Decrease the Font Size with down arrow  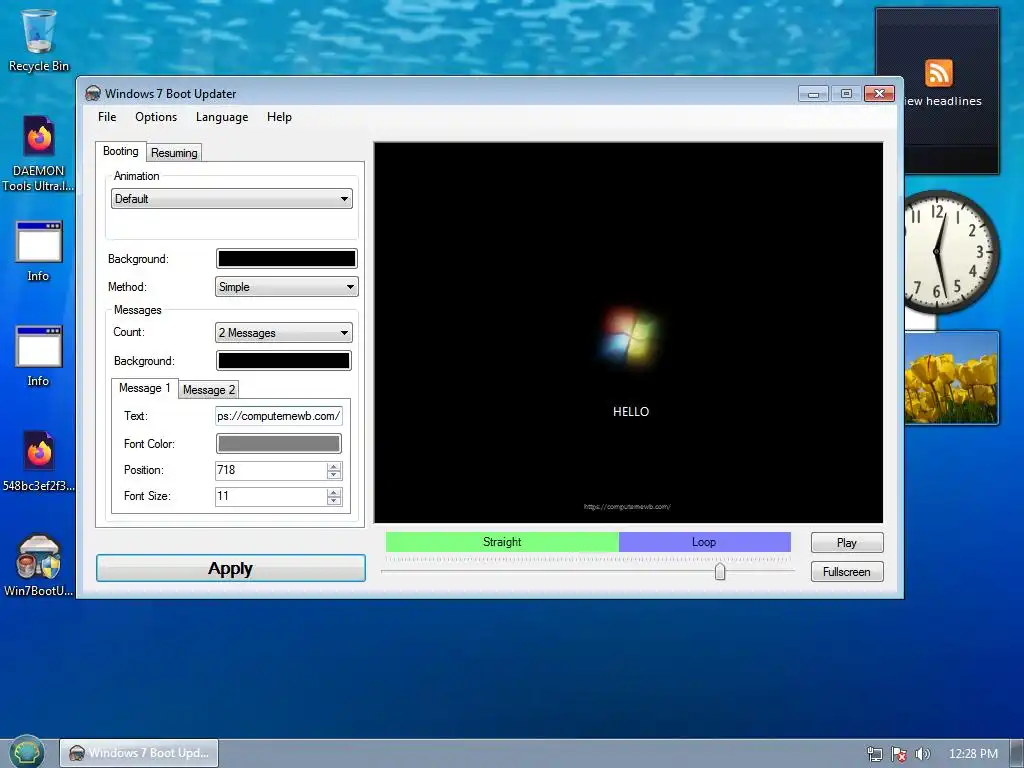(334, 501)
